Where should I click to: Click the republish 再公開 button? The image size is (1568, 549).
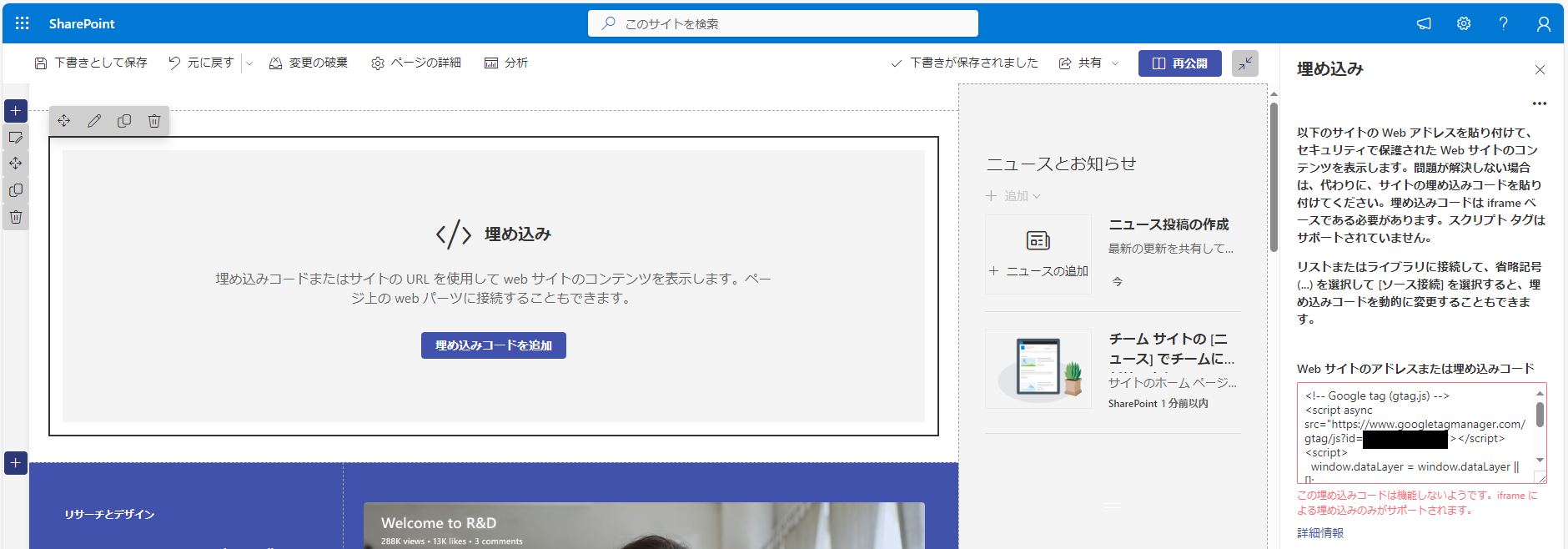click(1179, 63)
